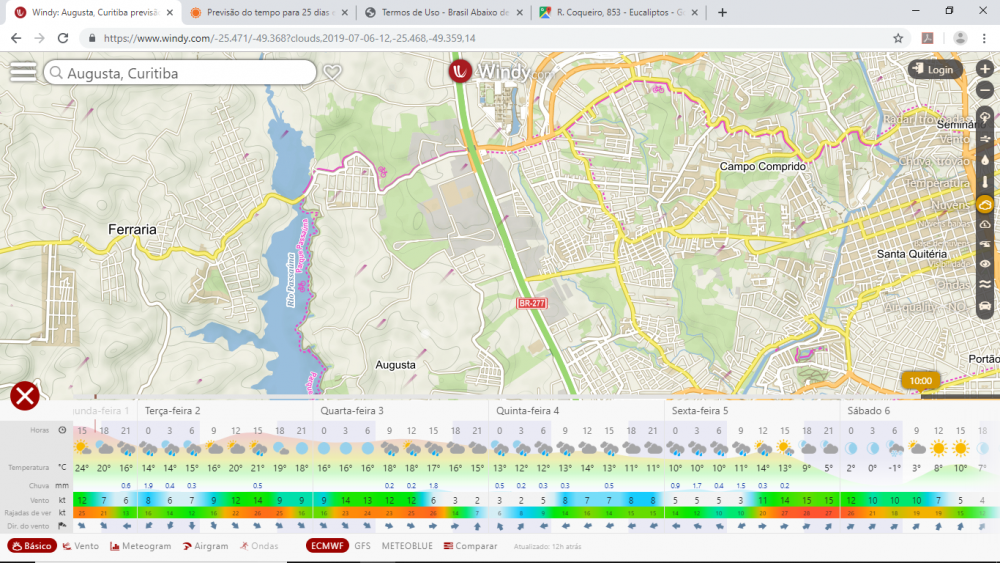Close the forecast panel with red X
Screen dimensions: 1000x563
click(24, 396)
